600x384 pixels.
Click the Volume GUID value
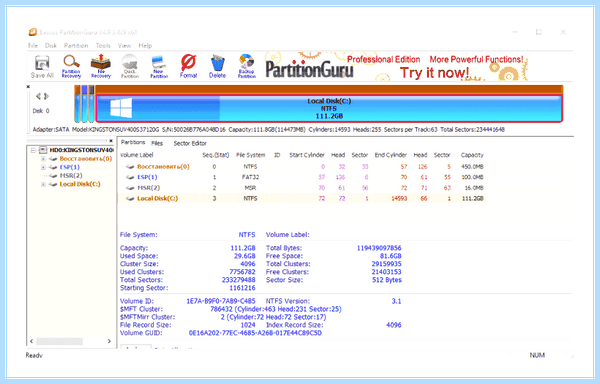[255, 333]
